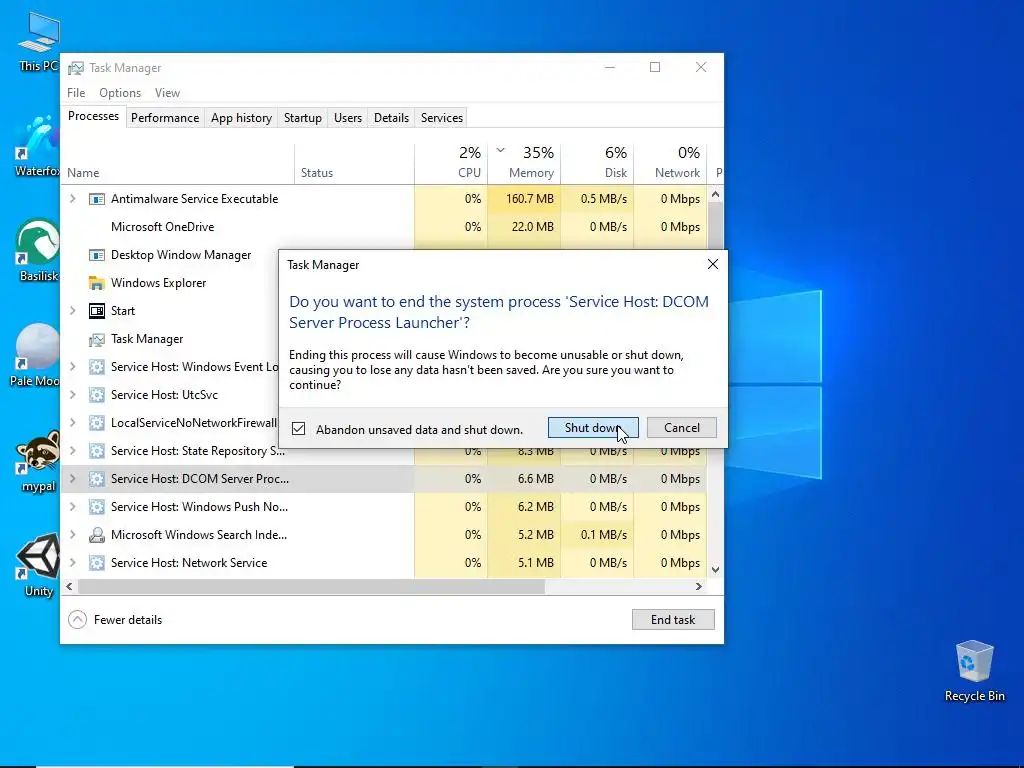Switch to the Services tab
Screen dimensions: 1024x768
[441, 118]
